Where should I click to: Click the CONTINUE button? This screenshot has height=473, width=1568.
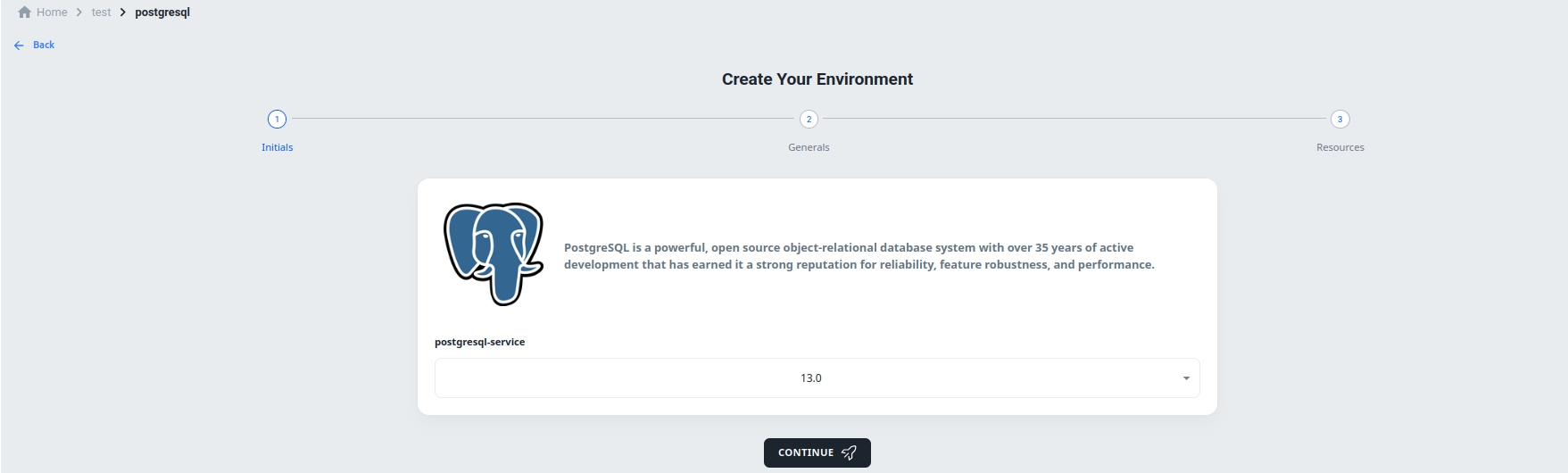click(x=817, y=452)
